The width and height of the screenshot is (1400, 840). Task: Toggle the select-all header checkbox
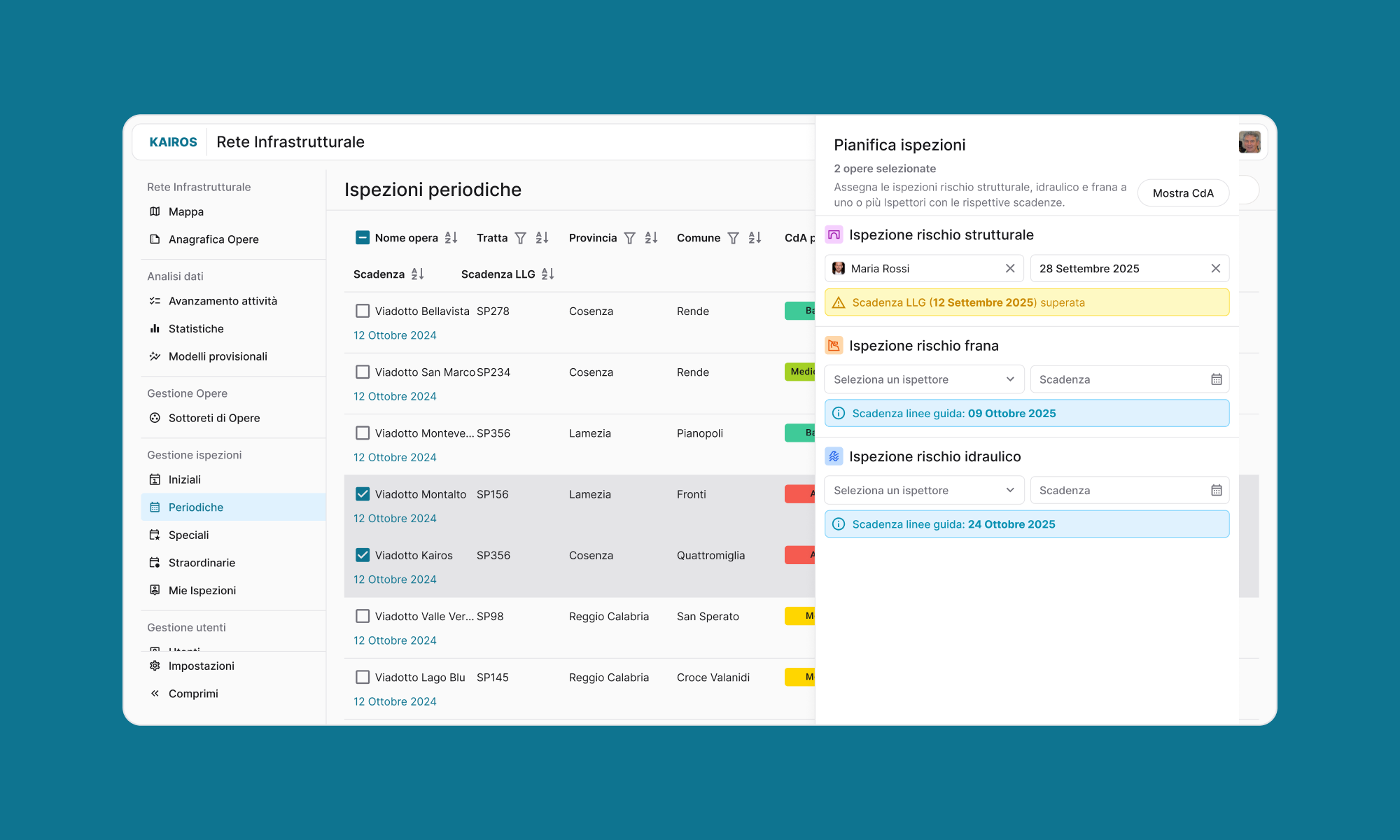coord(363,238)
